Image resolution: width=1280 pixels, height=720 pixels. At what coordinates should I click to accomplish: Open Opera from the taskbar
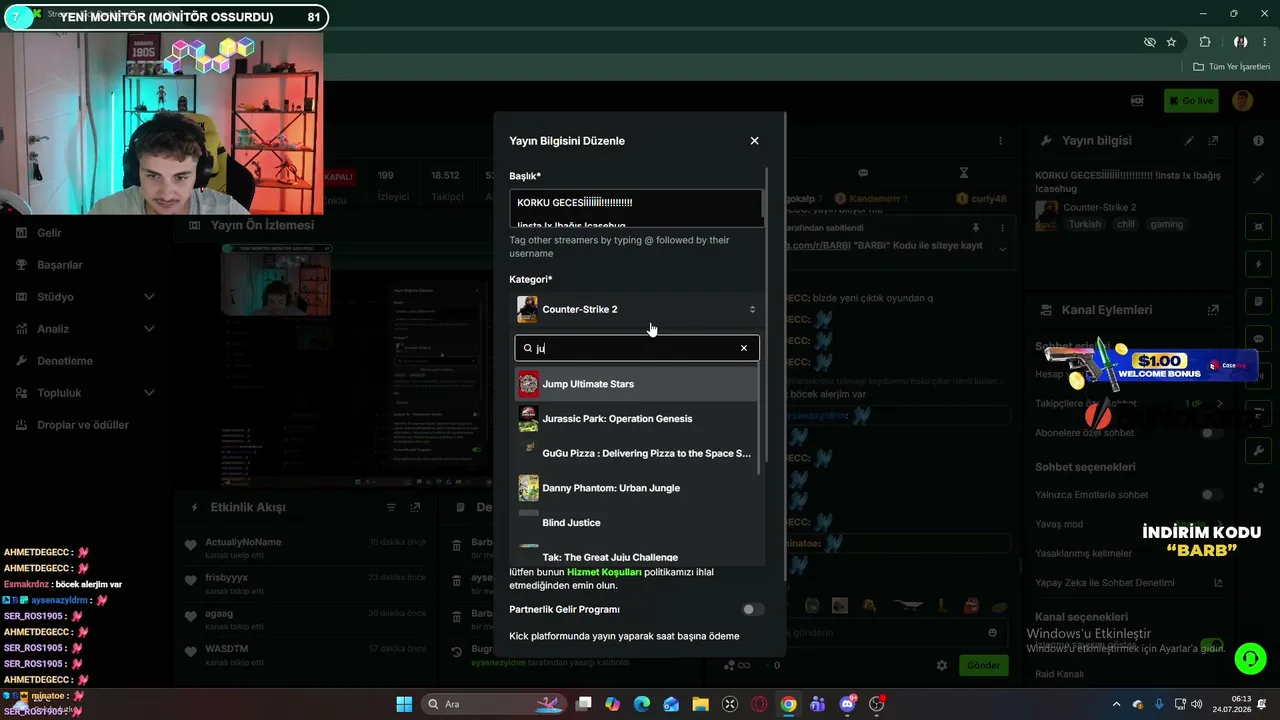click(x=759, y=704)
